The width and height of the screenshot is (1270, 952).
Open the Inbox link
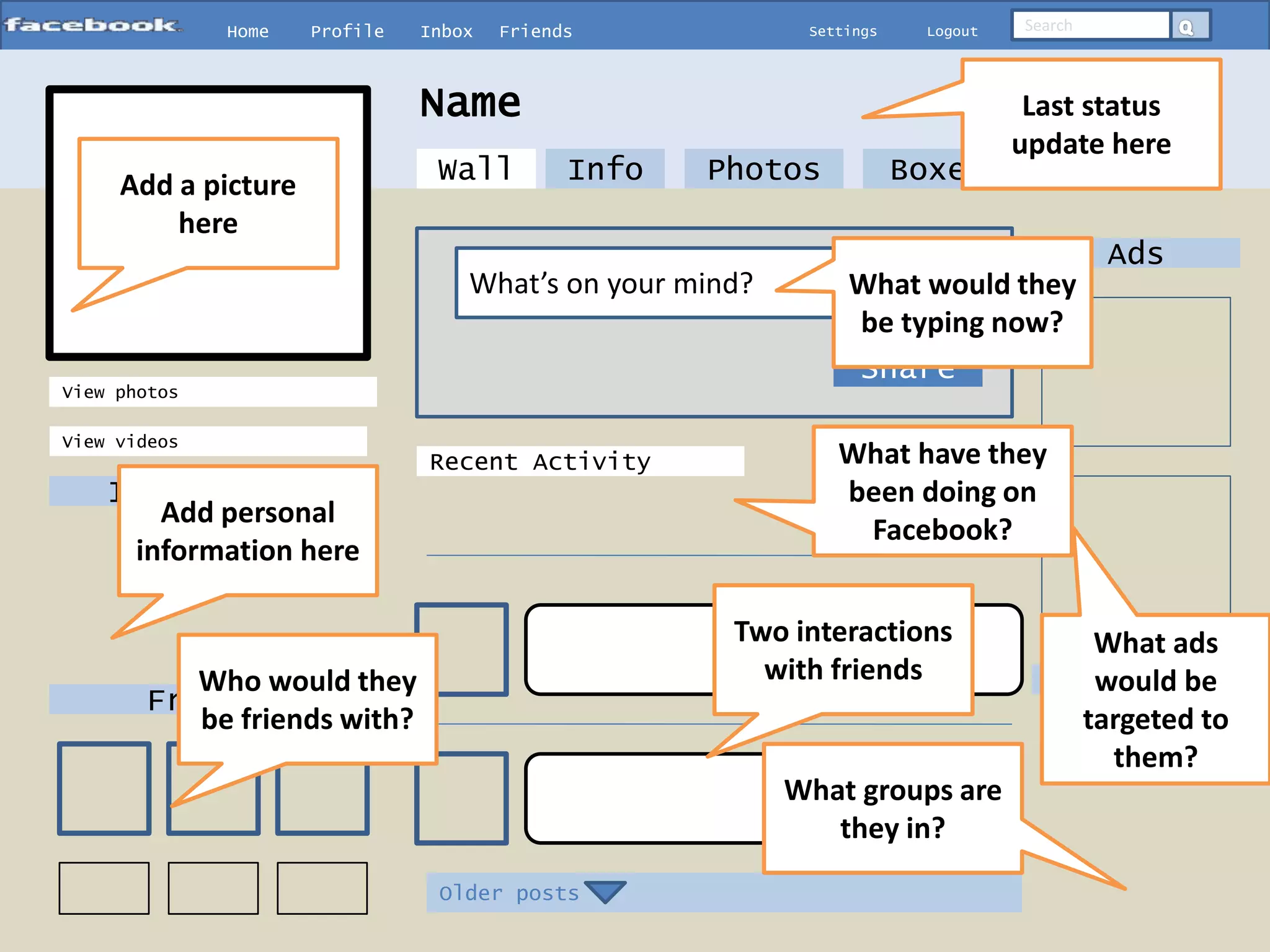click(x=446, y=32)
